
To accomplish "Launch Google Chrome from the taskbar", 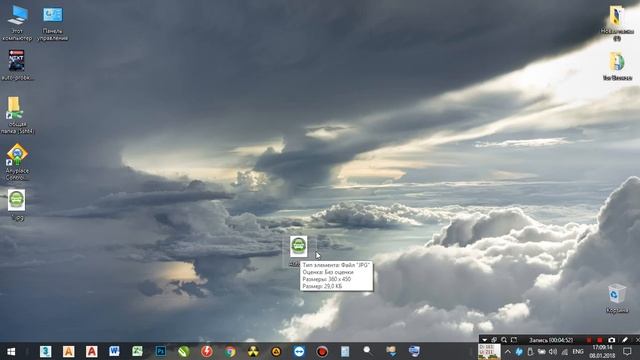I will coord(230,351).
